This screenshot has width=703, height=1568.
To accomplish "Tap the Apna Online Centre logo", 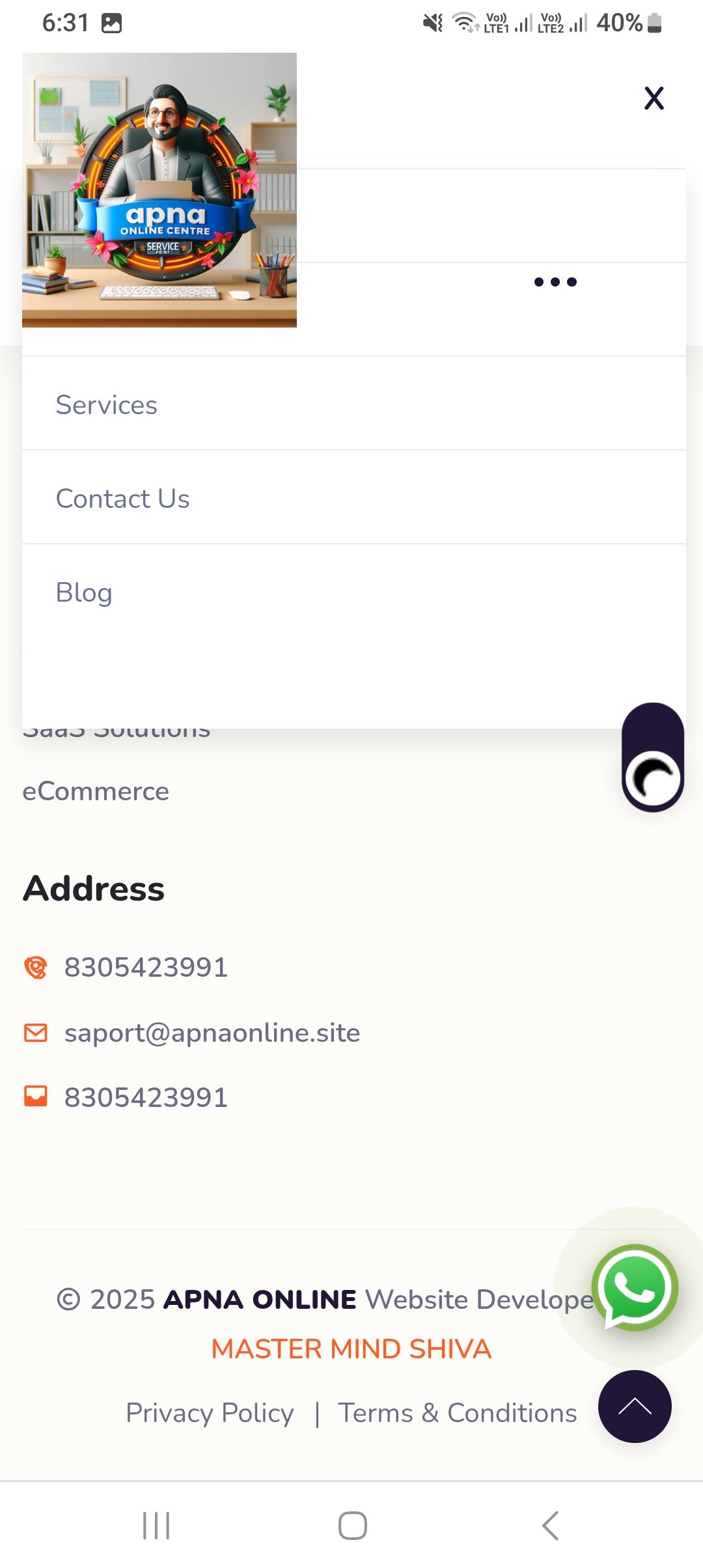I will [x=159, y=189].
